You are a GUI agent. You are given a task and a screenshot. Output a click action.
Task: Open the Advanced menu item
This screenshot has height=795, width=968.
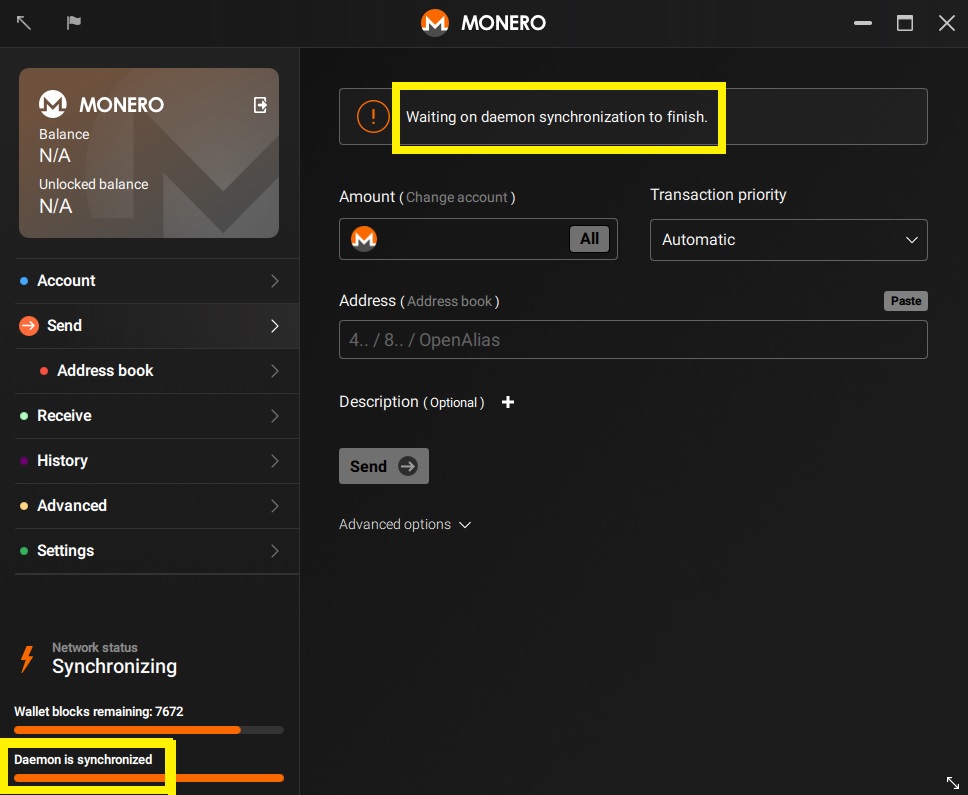point(157,506)
